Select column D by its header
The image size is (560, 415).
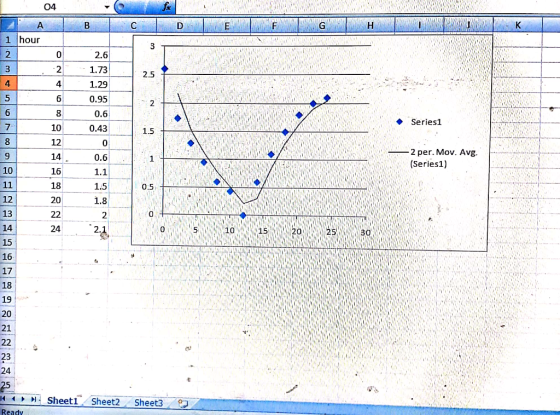(180, 26)
